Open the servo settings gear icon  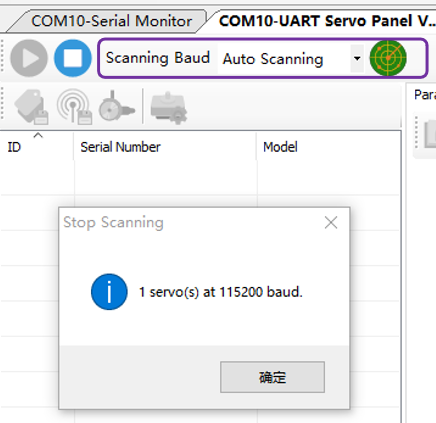tap(169, 107)
